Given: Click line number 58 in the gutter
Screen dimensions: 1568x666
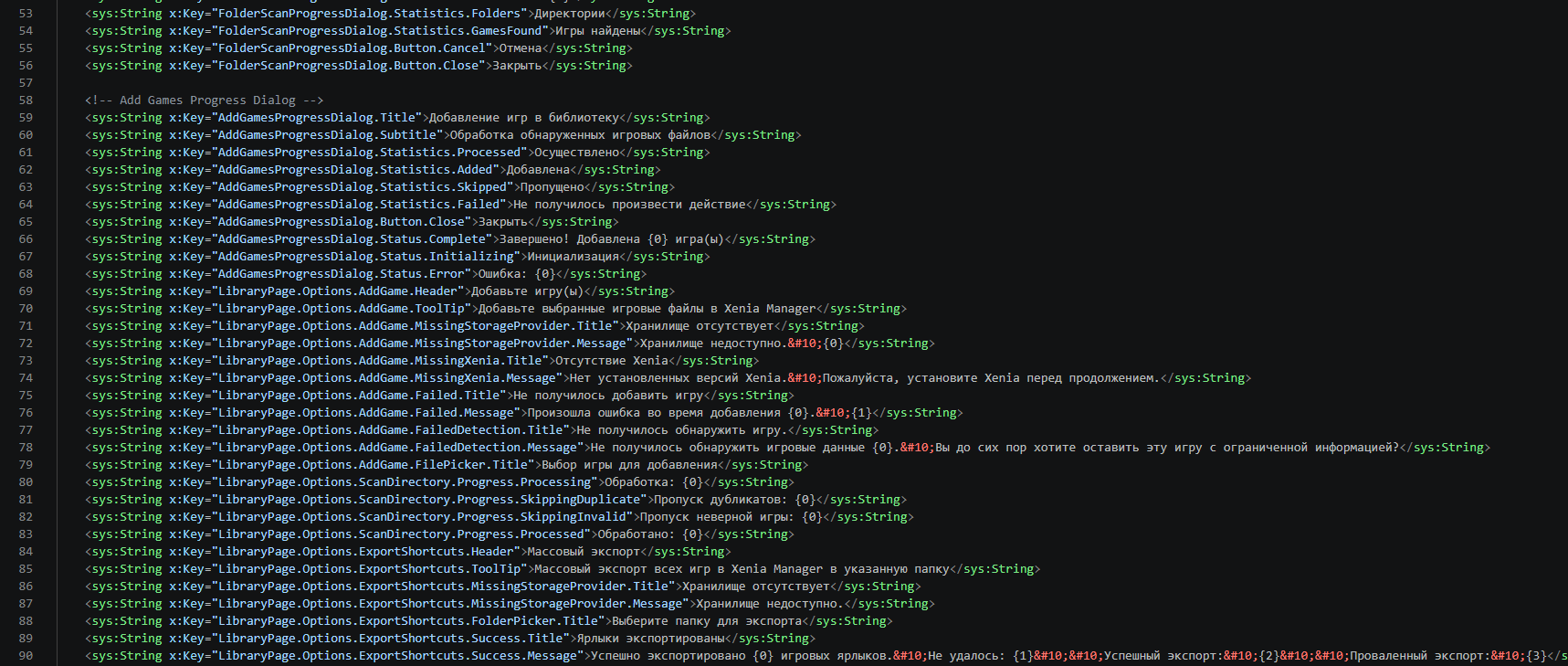Looking at the screenshot, I should pyautogui.click(x=26, y=100).
